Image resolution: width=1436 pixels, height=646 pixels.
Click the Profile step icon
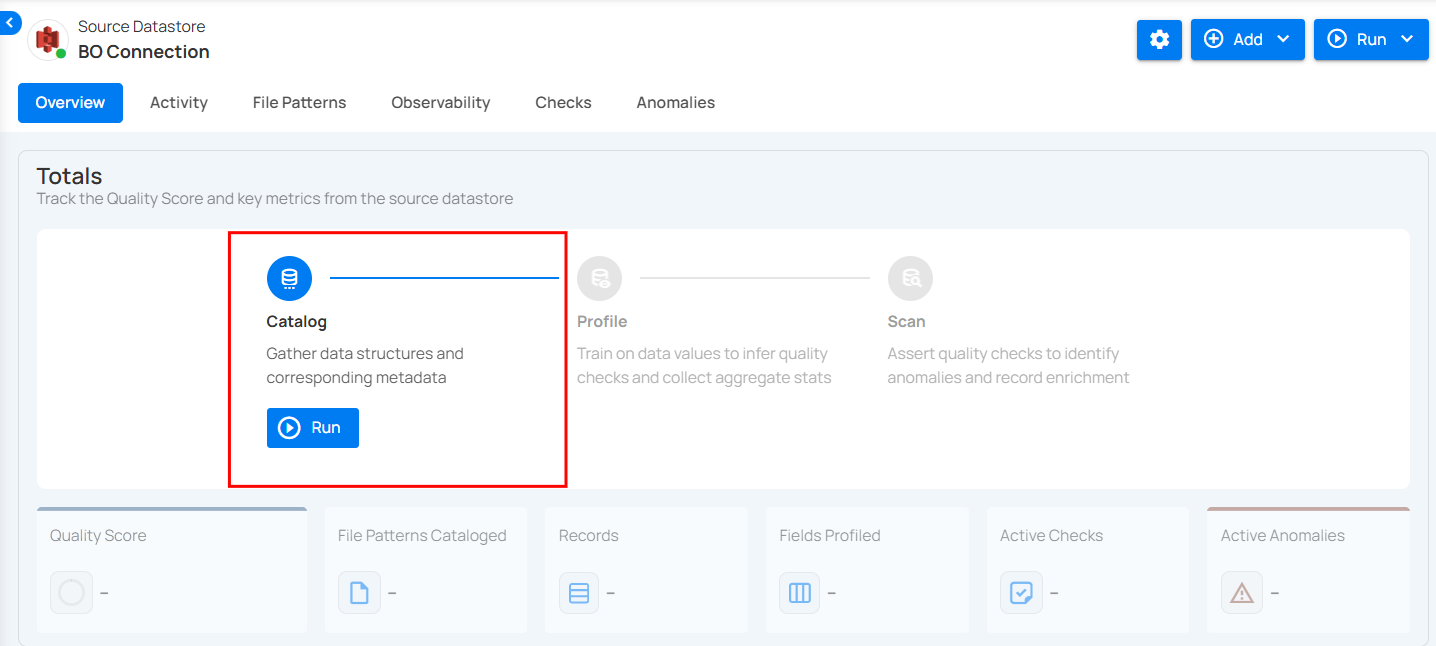point(599,278)
